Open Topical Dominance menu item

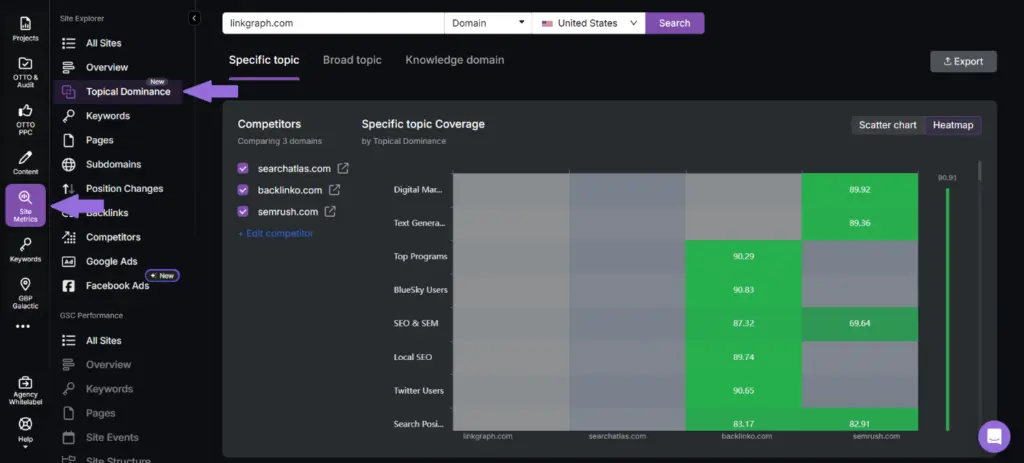[118, 91]
